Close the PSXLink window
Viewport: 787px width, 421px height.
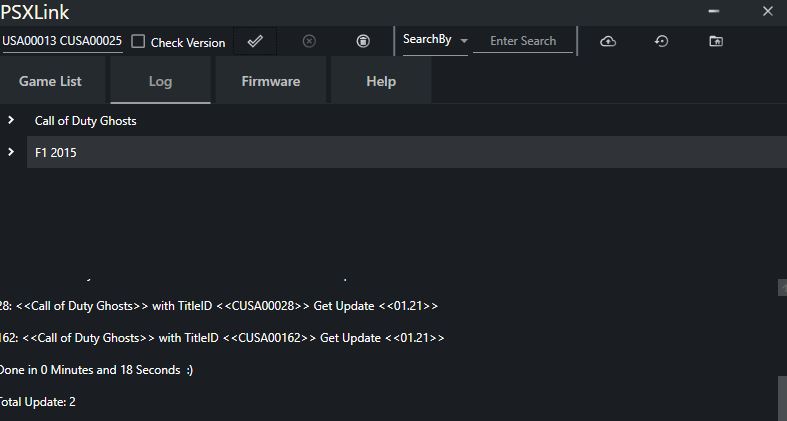pyautogui.click(x=767, y=11)
